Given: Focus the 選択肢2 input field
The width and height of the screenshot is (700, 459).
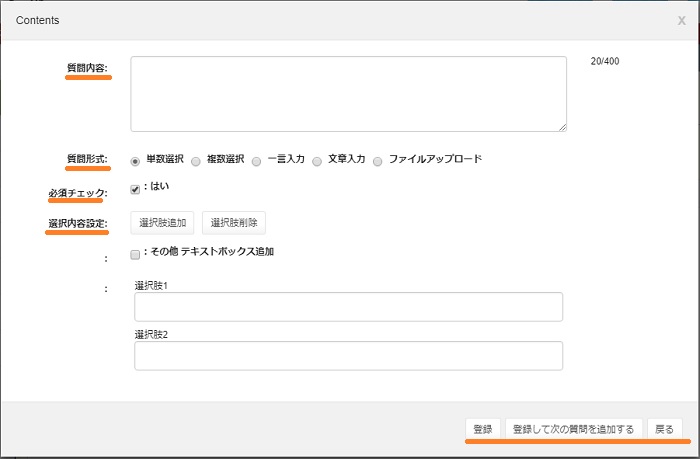Looking at the screenshot, I should point(348,356).
